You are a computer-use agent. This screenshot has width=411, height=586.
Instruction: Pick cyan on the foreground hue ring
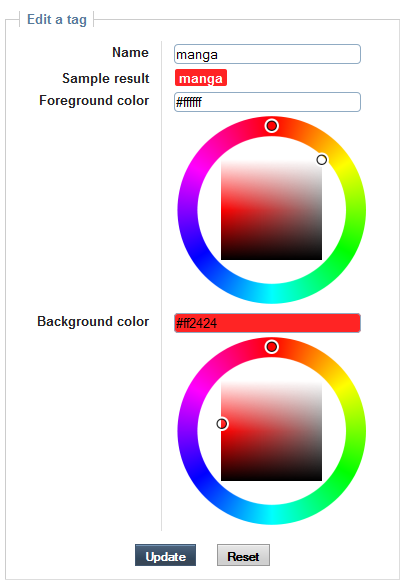tap(272, 294)
